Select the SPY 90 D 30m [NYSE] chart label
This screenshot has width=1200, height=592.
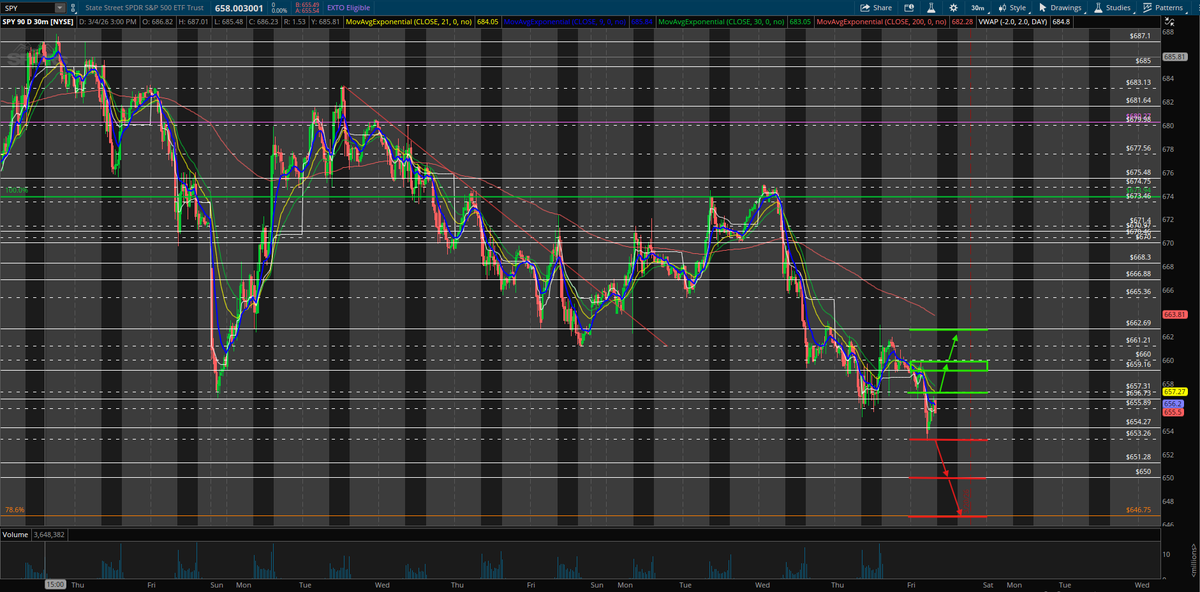pos(36,21)
